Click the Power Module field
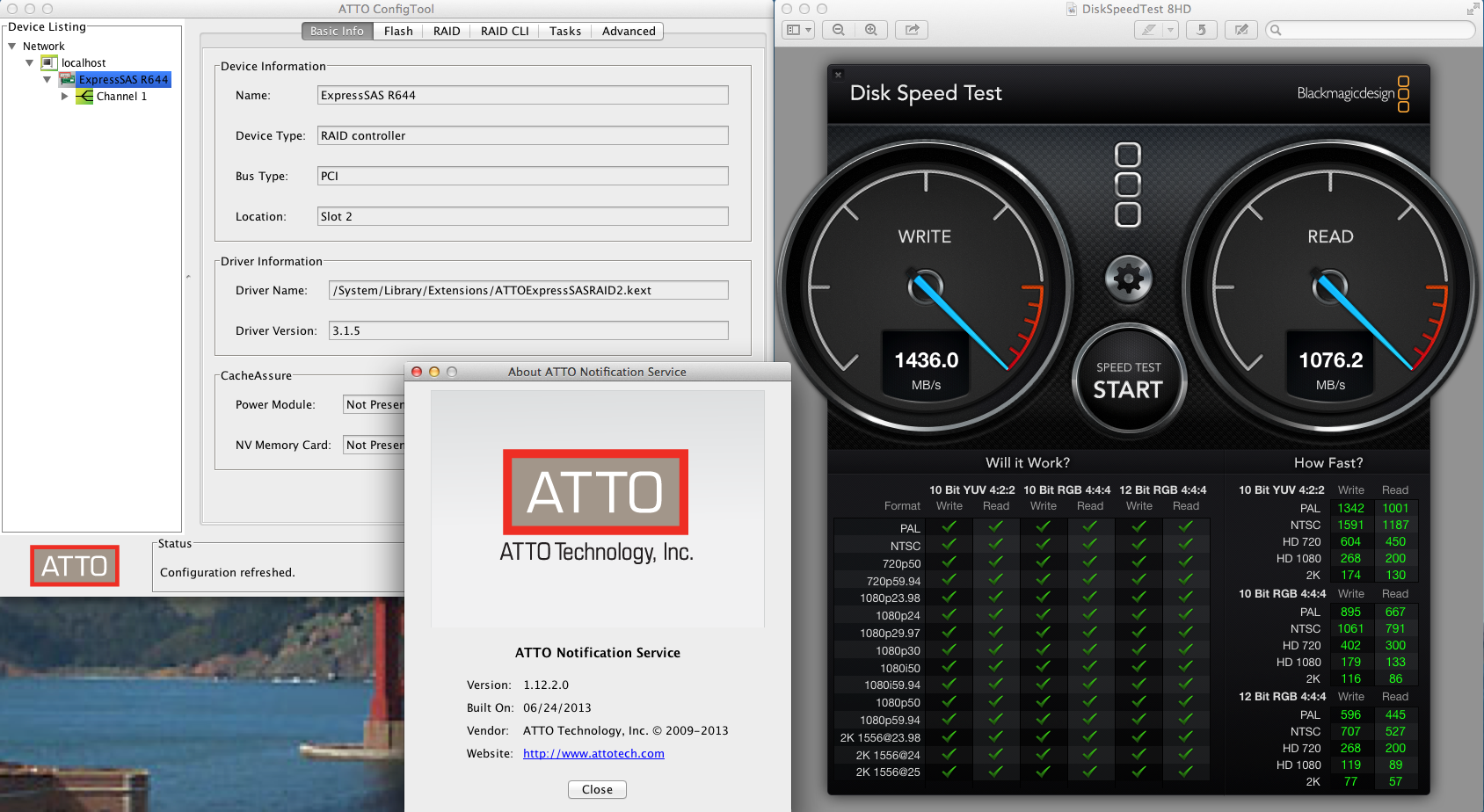This screenshot has height=812, width=1484. click(x=374, y=404)
